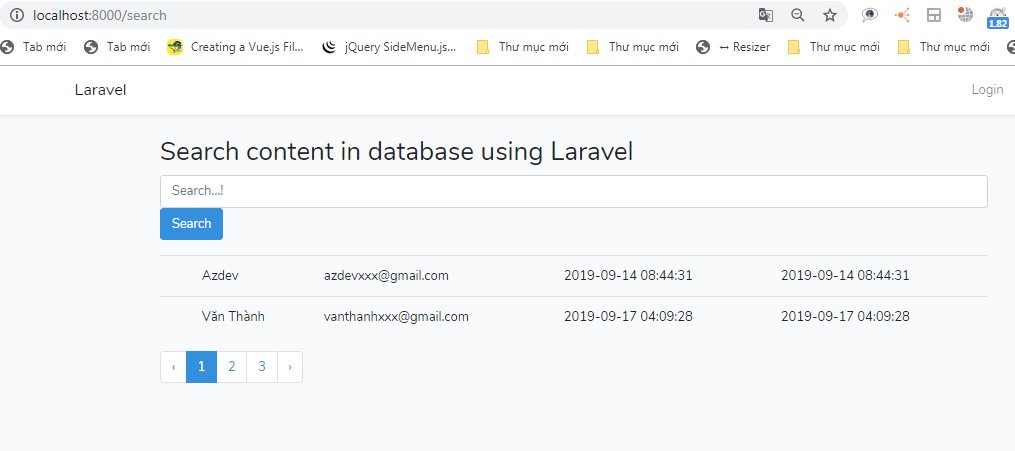Click the email 'azdevxxx@gmail.com'
1015x451 pixels.
tap(386, 276)
